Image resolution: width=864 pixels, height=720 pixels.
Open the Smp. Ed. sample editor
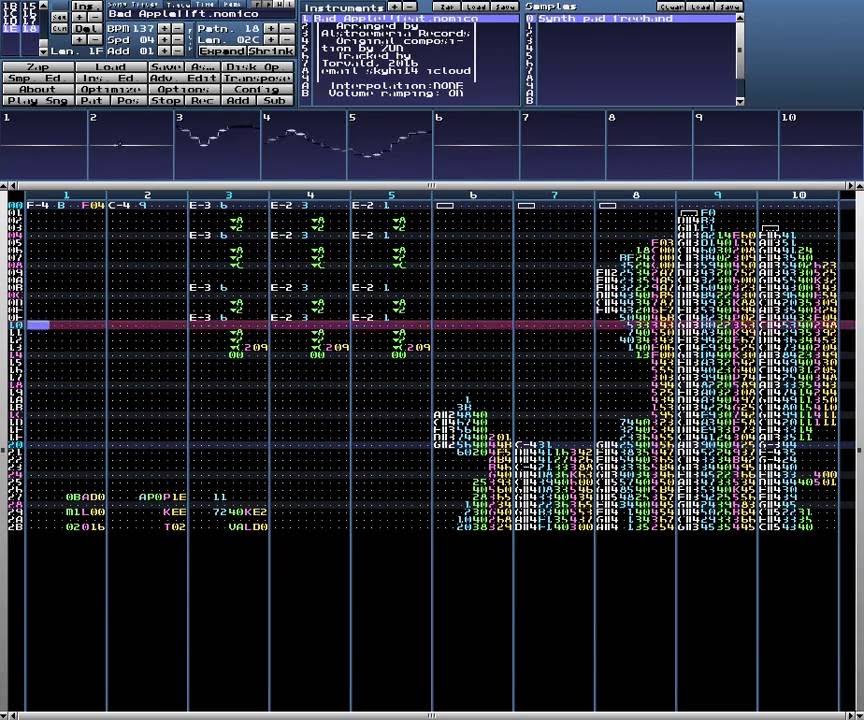pos(38,78)
